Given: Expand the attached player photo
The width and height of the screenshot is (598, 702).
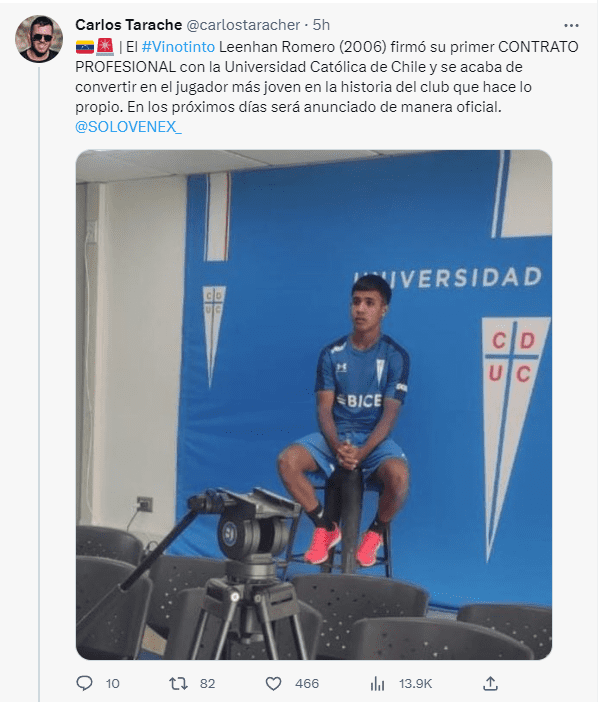Looking at the screenshot, I should 314,405.
